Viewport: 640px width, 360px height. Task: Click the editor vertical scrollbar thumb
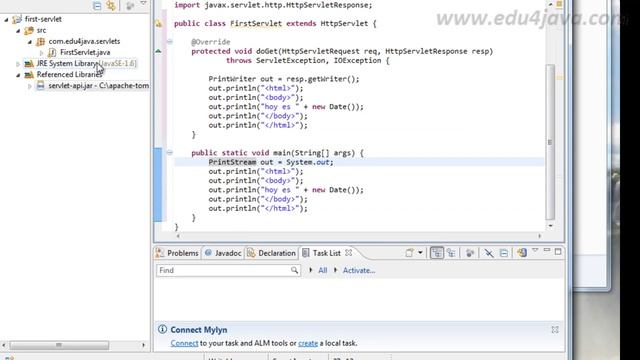(550, 142)
